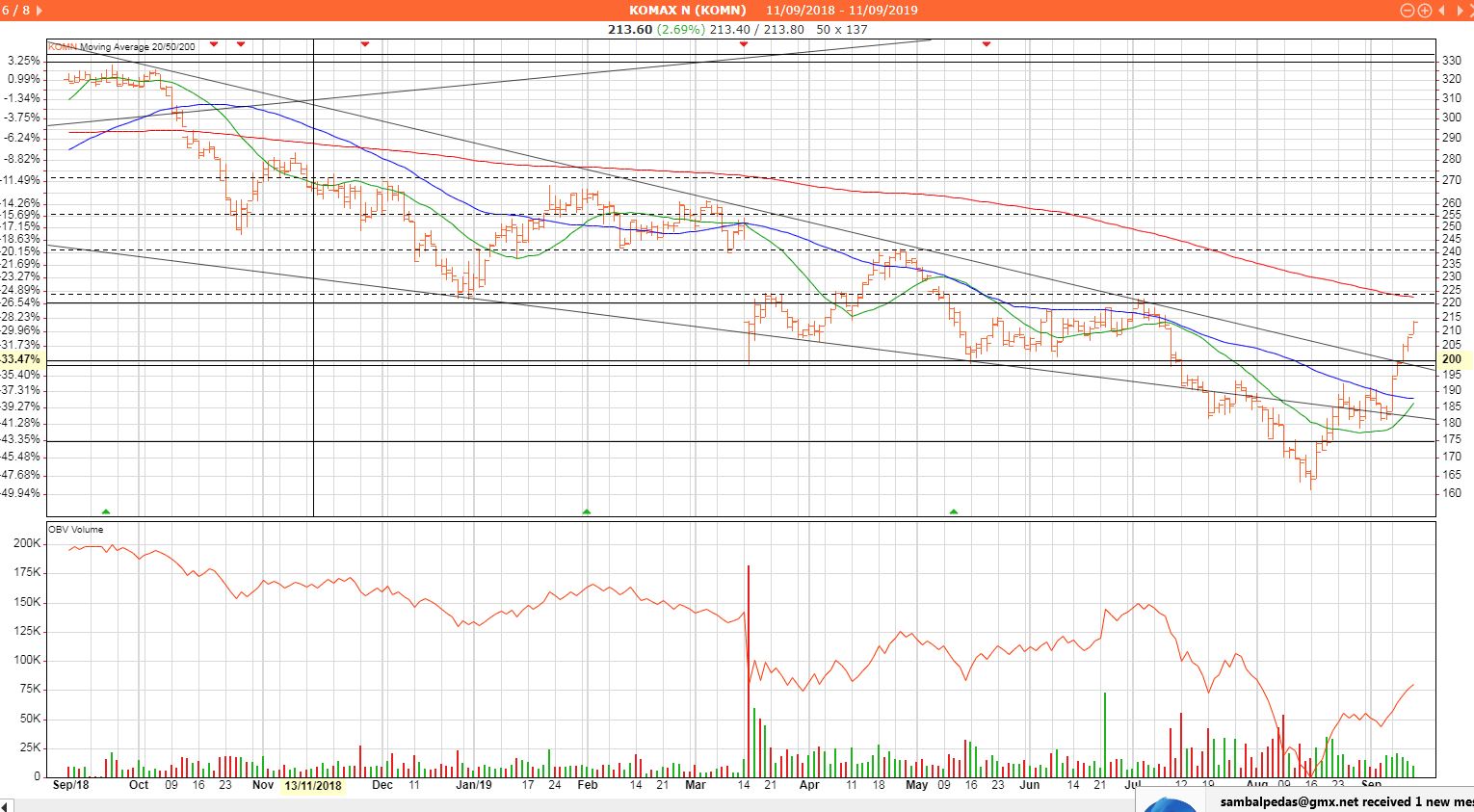The height and width of the screenshot is (812, 1474).
Task: Click green buy marker near September 2018
Action: [x=106, y=511]
